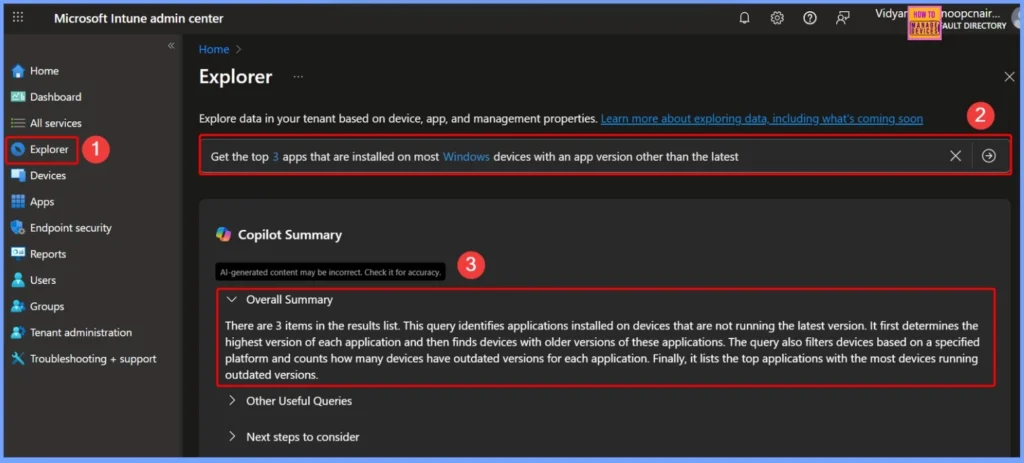Open the app launcher waffle icon
1024x463 pixels.
[18, 18]
